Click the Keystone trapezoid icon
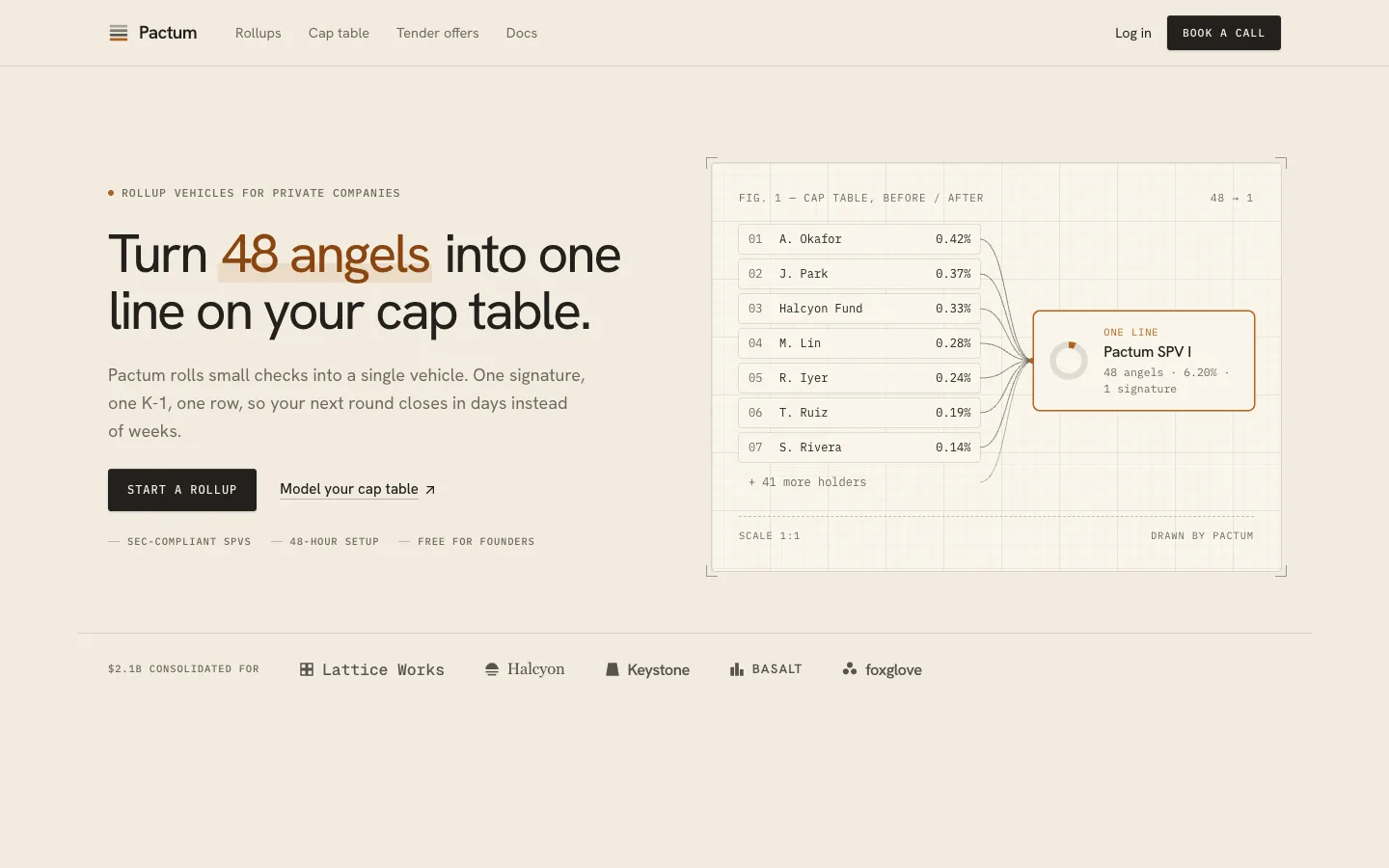 pyautogui.click(x=612, y=669)
